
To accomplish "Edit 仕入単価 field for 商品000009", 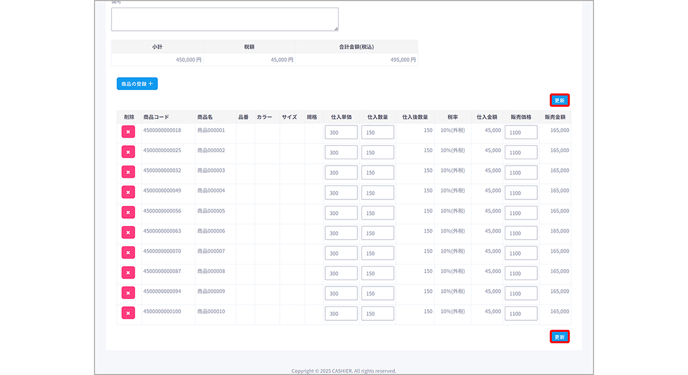I will tap(341, 293).
